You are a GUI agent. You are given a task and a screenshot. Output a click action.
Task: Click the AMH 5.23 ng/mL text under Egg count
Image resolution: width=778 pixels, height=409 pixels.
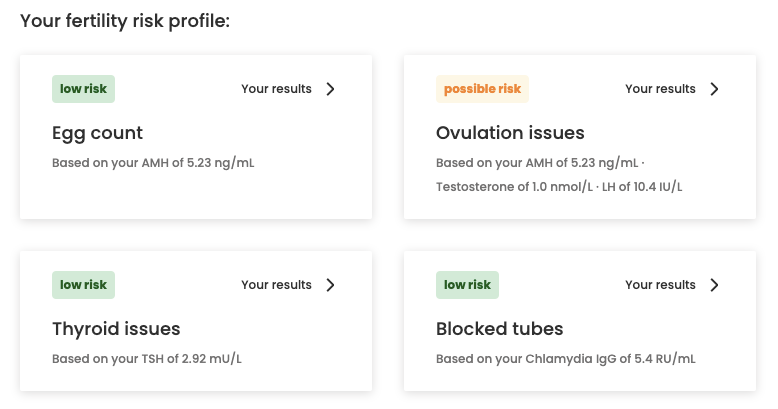pyautogui.click(x=153, y=163)
